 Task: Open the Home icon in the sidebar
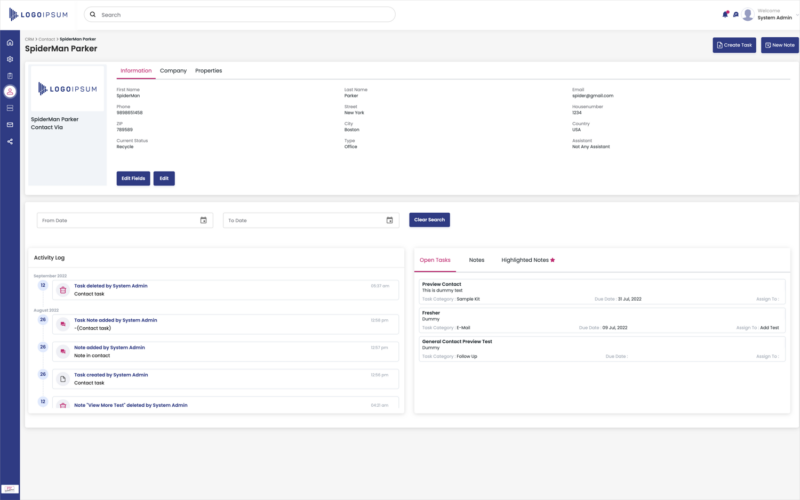[10, 43]
